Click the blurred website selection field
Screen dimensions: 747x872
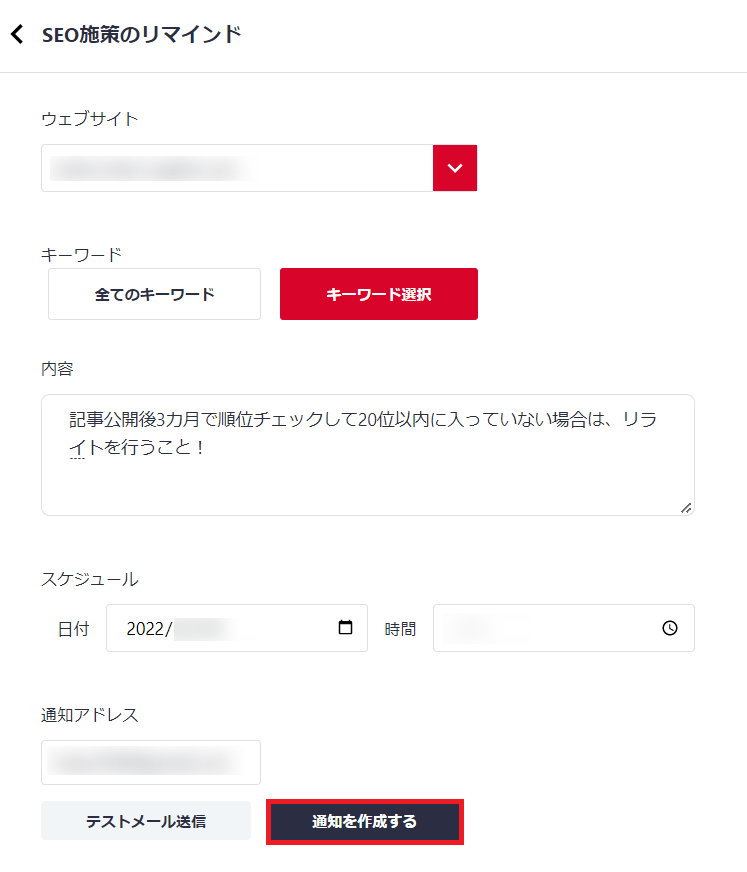(x=237, y=168)
